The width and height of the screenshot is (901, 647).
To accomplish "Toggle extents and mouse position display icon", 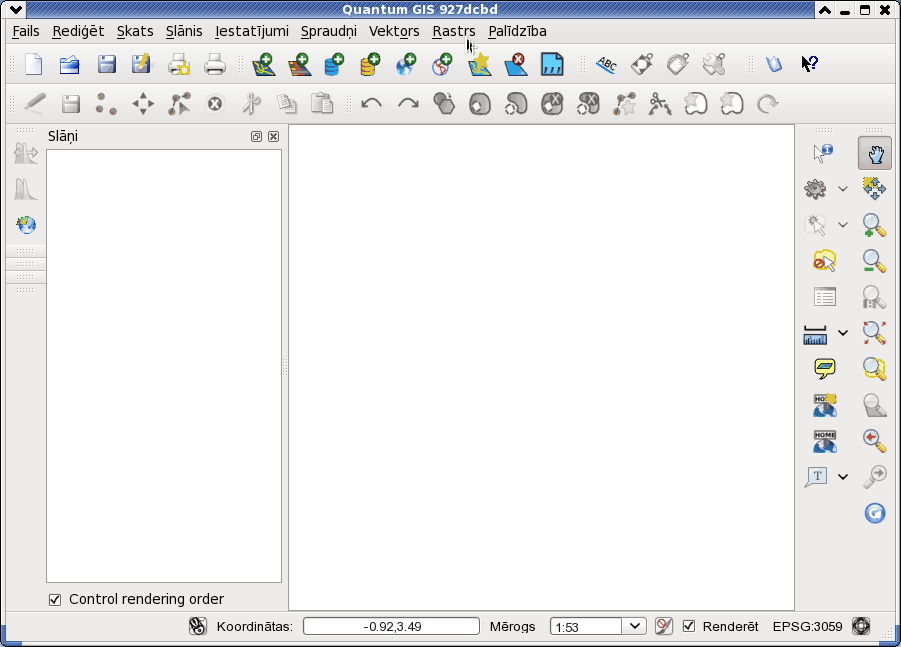I will pos(198,626).
